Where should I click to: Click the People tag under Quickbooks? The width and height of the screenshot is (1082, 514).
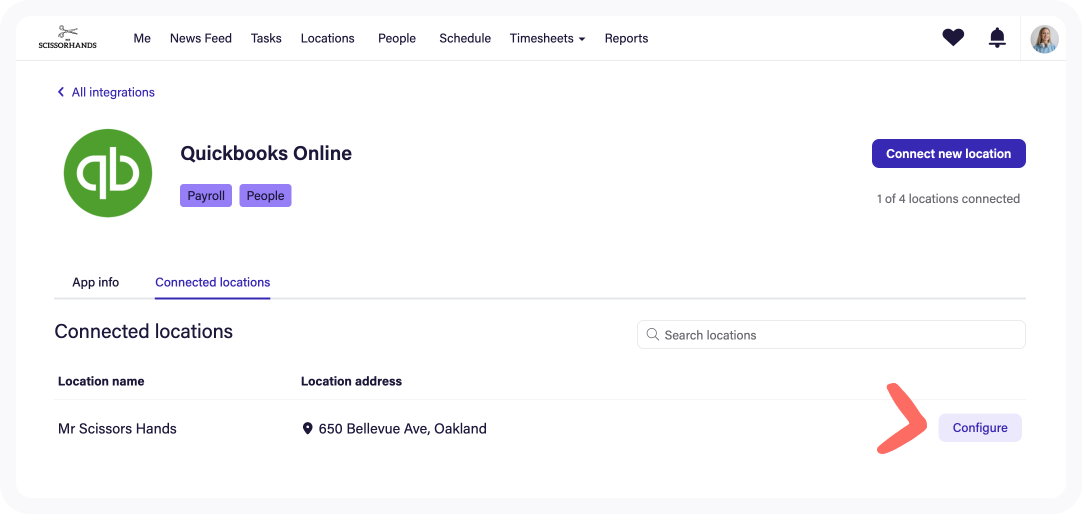tap(266, 195)
